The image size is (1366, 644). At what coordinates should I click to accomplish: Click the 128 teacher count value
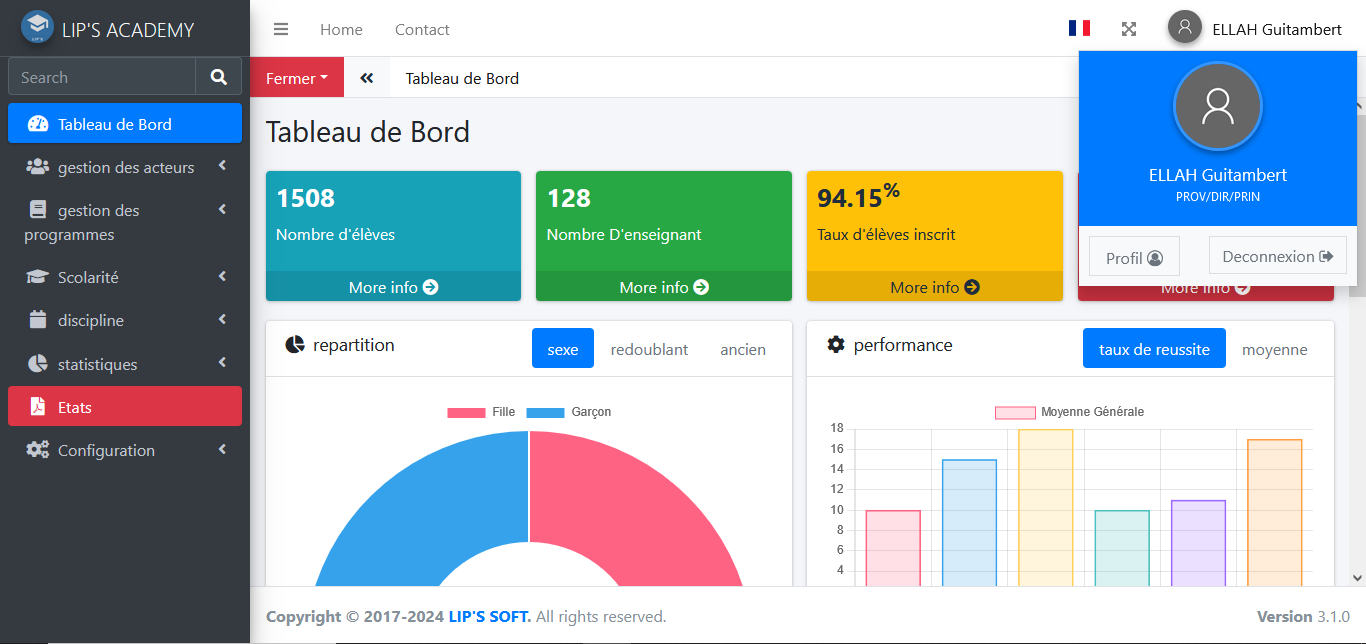tap(569, 198)
